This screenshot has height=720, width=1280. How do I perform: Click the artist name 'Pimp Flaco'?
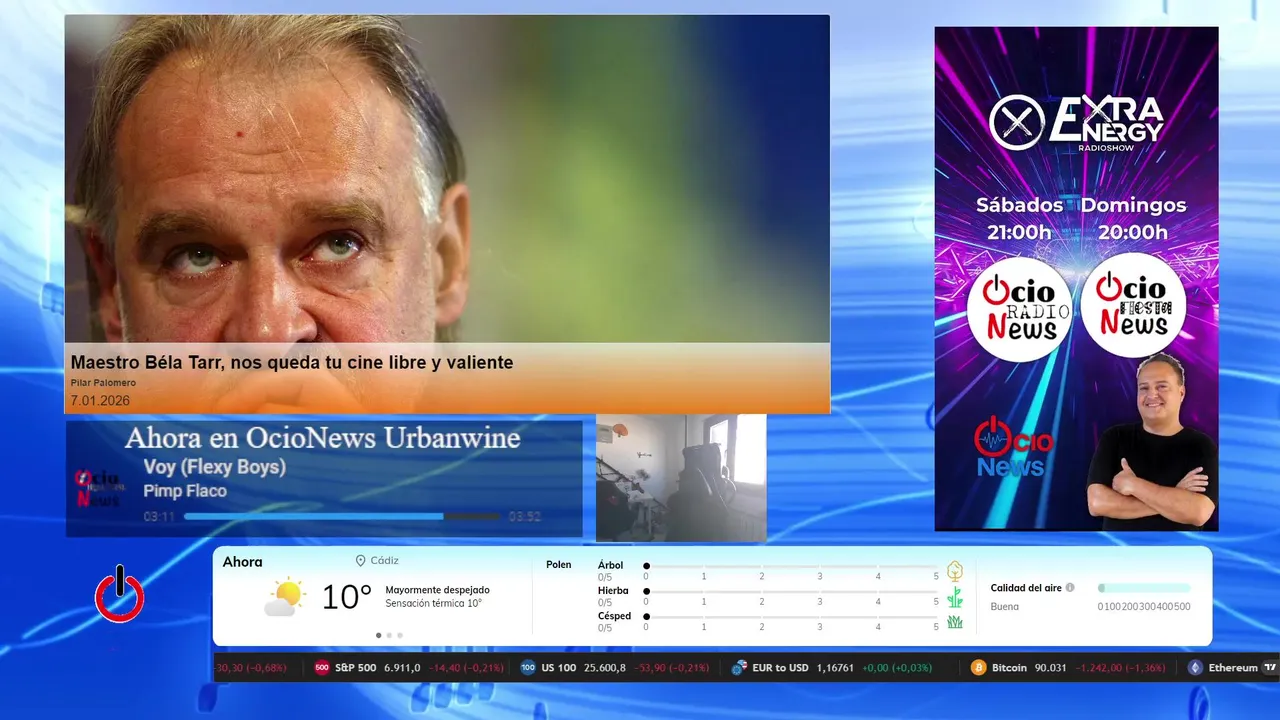[x=185, y=491]
